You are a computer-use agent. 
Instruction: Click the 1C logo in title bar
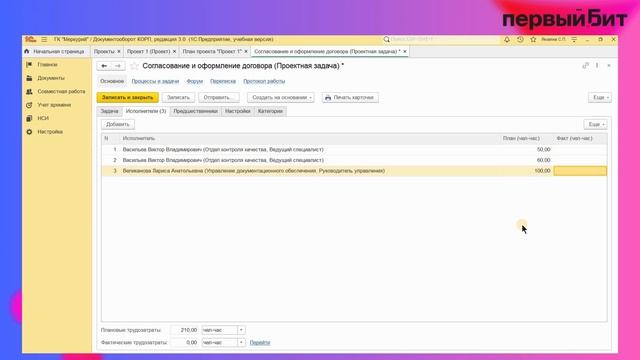(x=31, y=40)
